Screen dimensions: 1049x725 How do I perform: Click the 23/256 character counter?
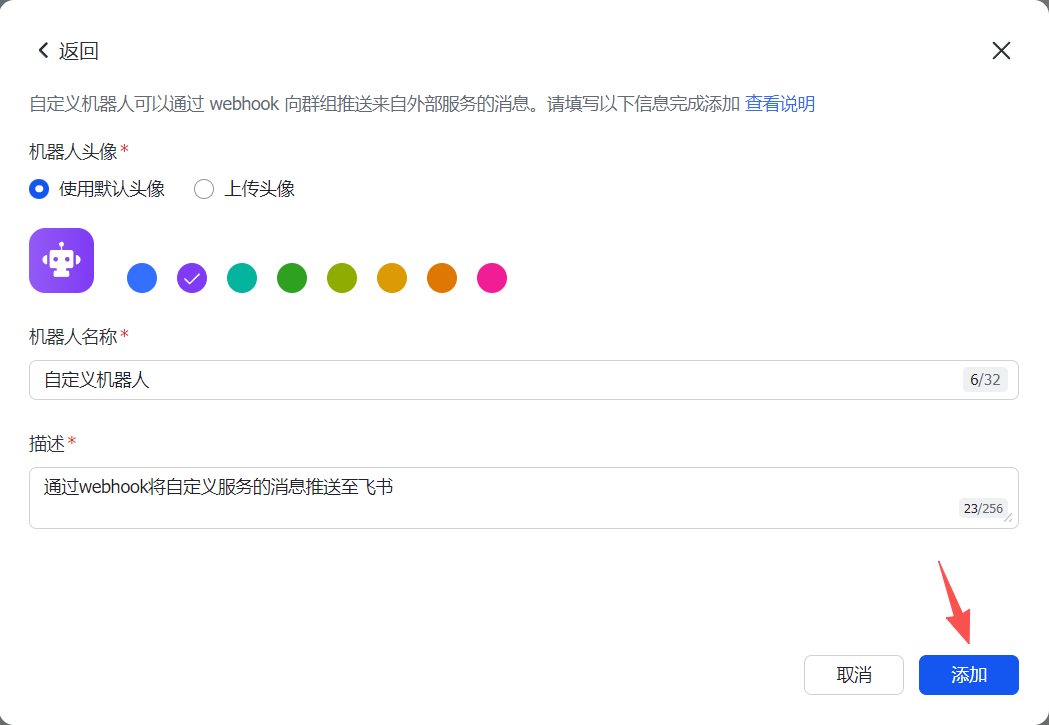[983, 508]
